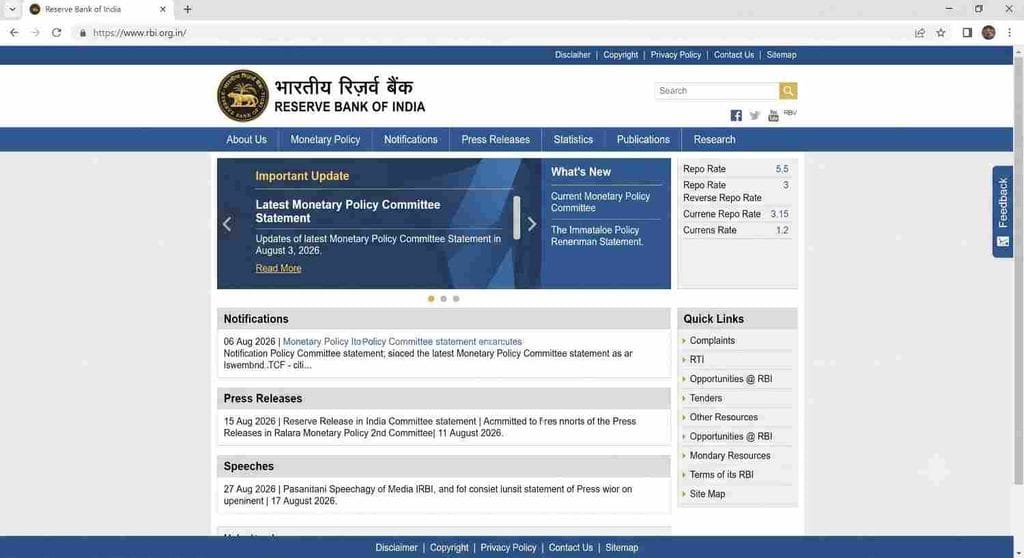Show the previous carousel slide with the left arrow
The height and width of the screenshot is (558, 1024).
[x=227, y=224]
